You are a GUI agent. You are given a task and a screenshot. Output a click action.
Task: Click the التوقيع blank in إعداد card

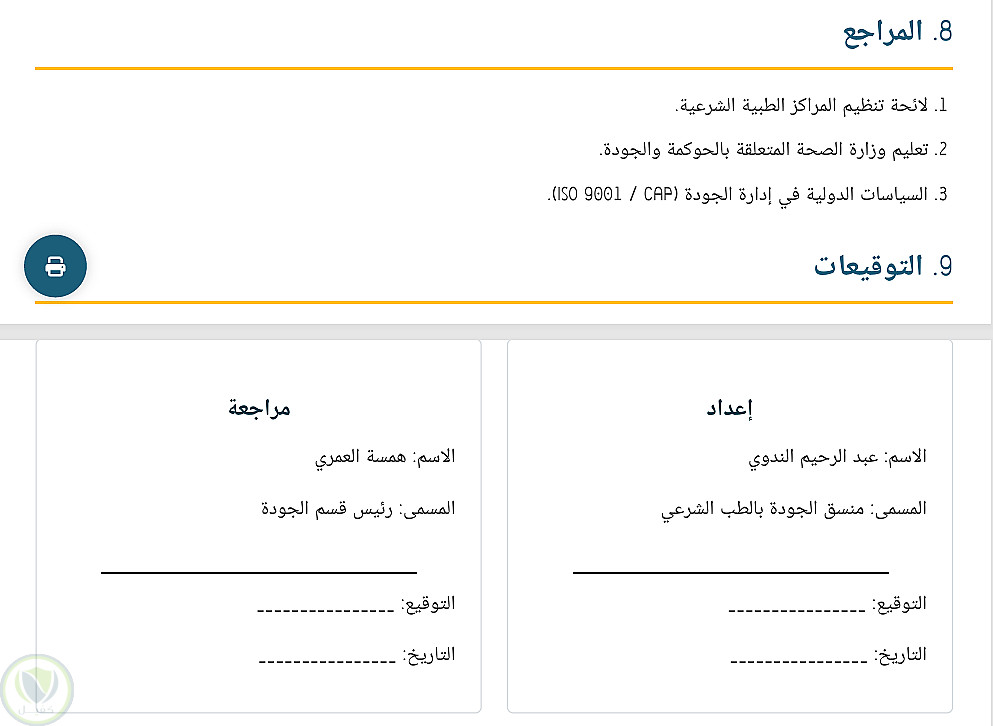(x=797, y=608)
